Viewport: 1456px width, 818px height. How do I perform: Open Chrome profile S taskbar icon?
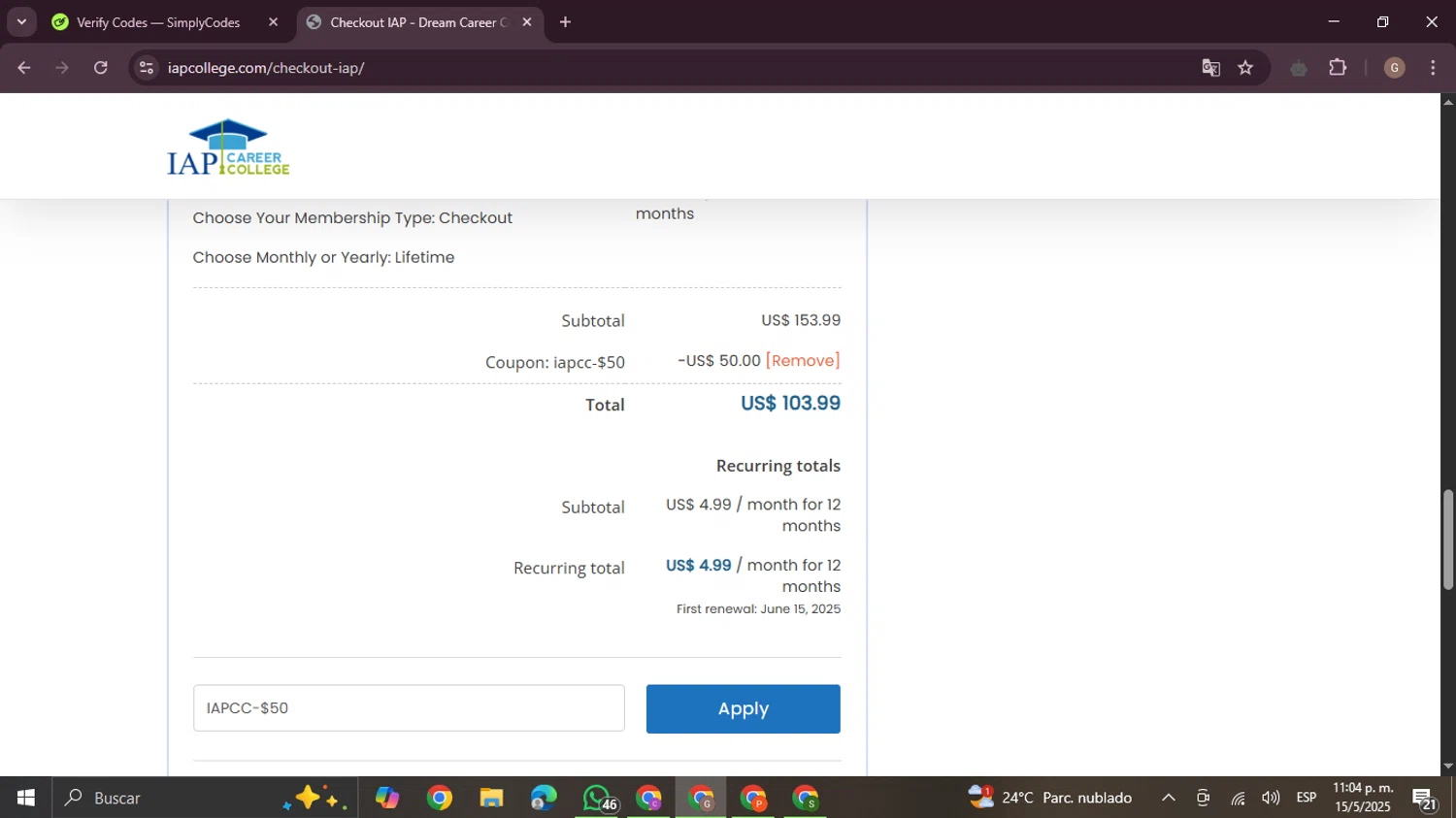(806, 798)
